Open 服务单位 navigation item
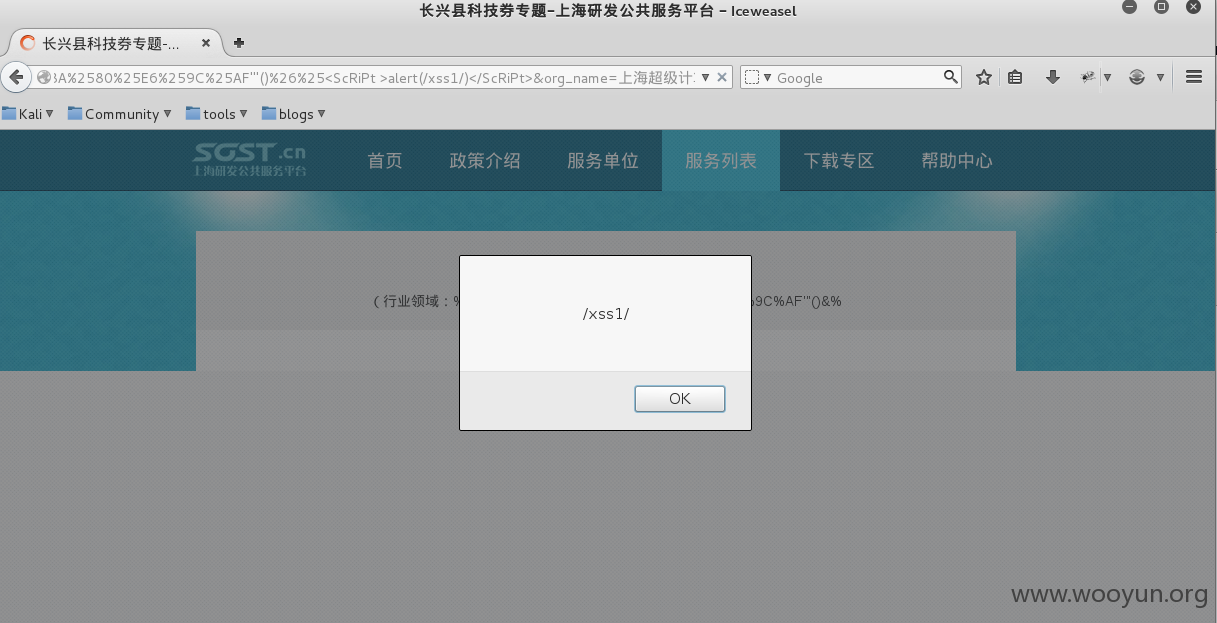The height and width of the screenshot is (623, 1217). click(x=603, y=161)
